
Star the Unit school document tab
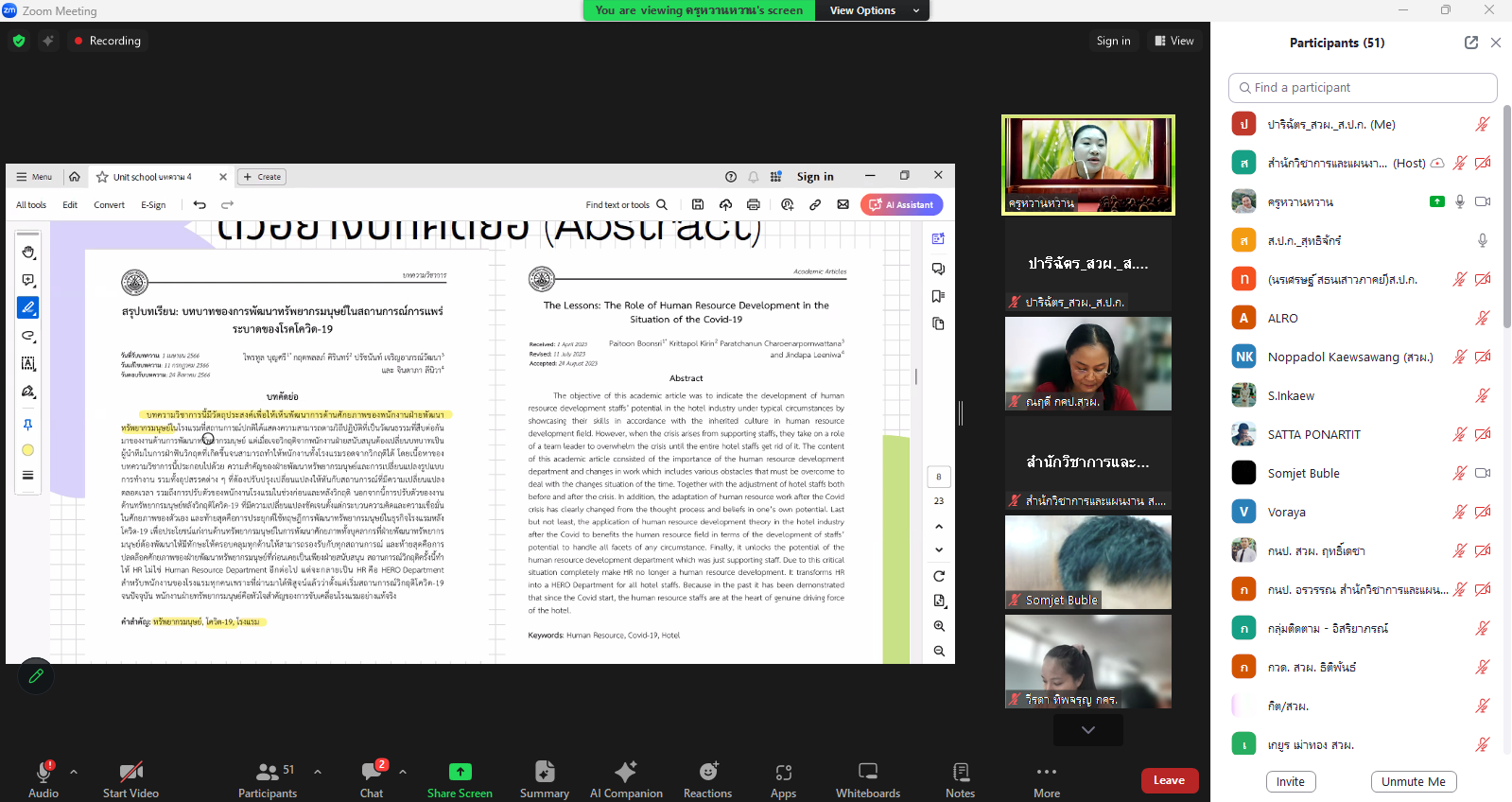pos(102,177)
